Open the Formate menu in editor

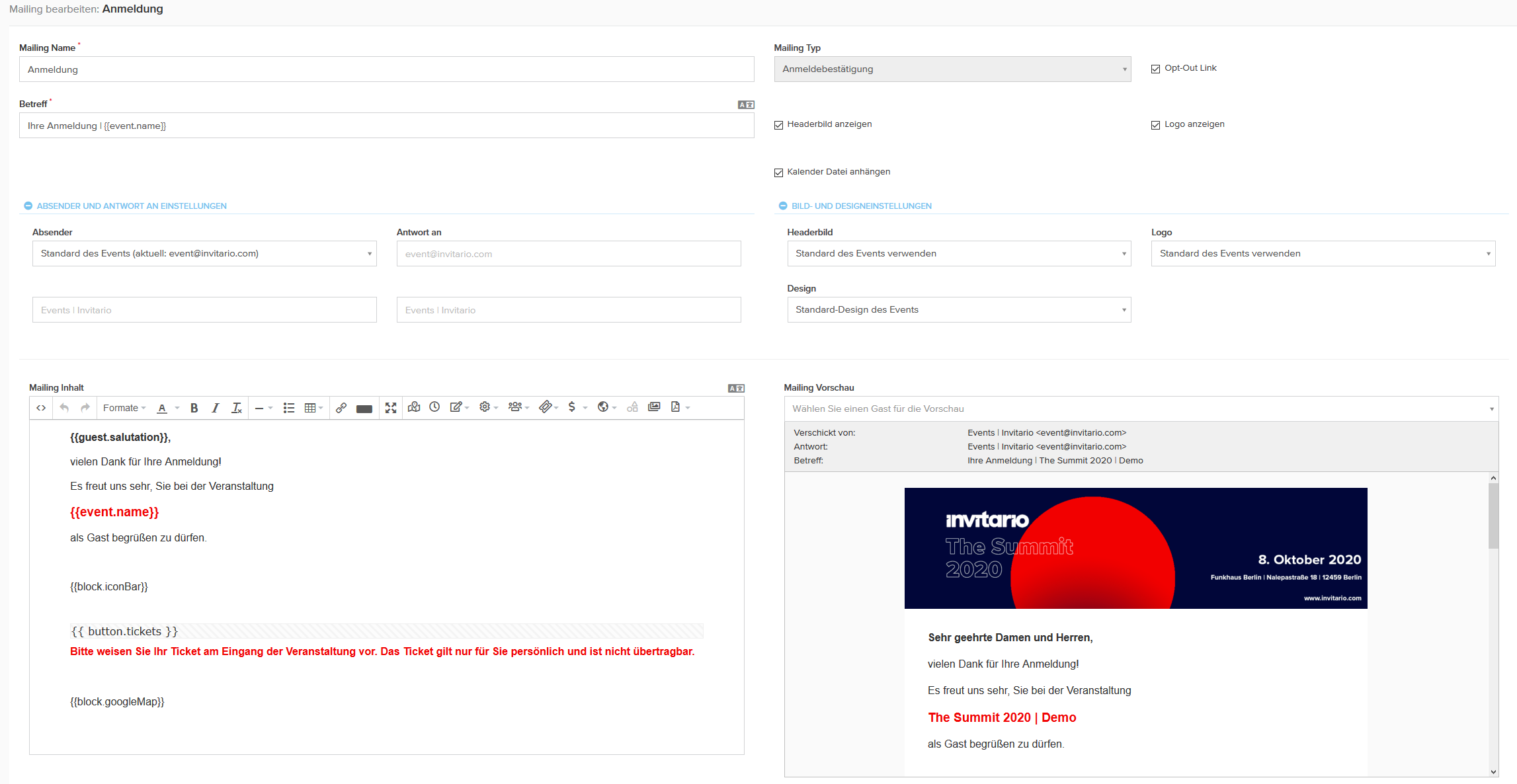tap(124, 408)
